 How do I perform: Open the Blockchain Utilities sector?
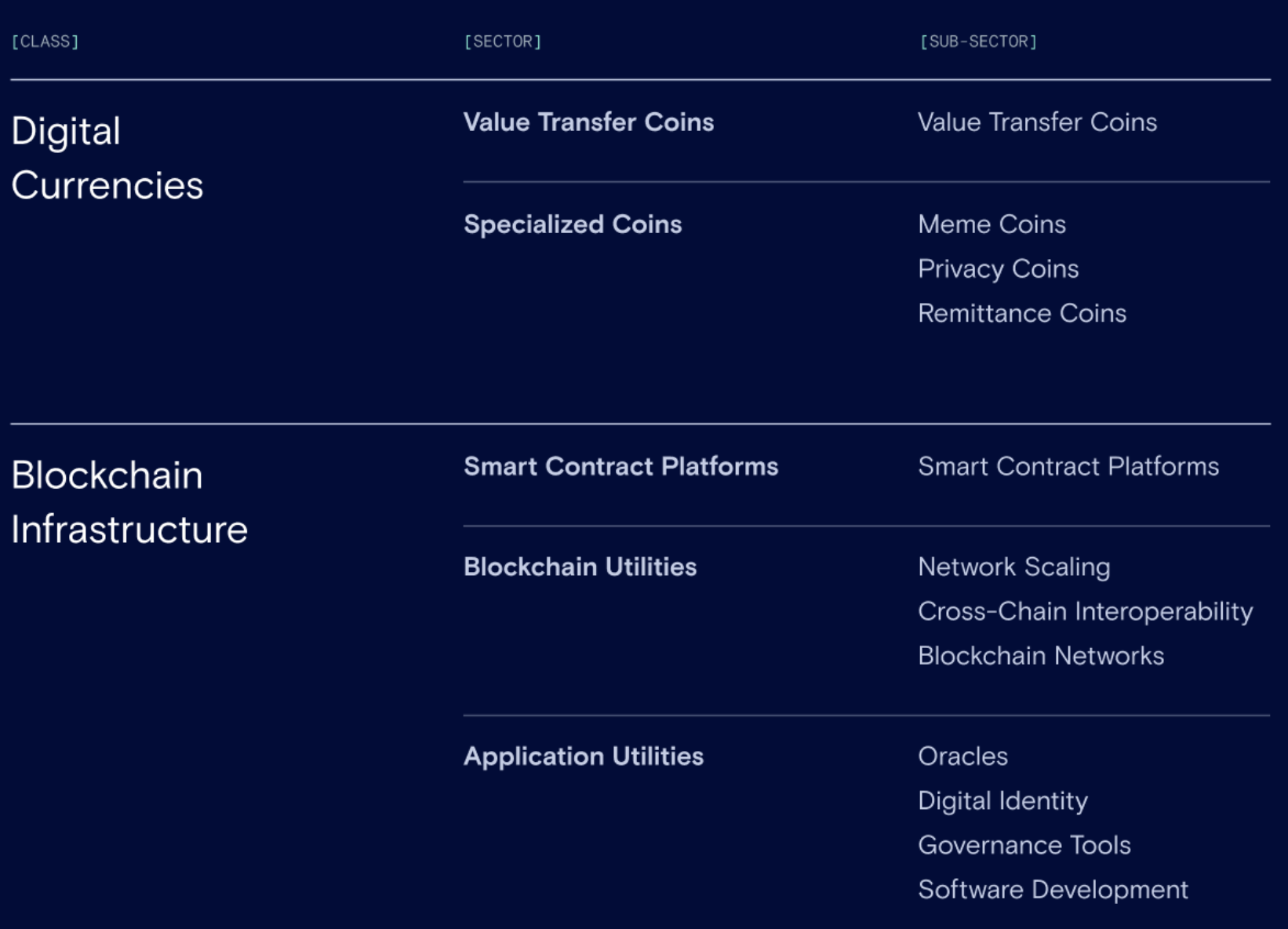[x=580, y=567]
